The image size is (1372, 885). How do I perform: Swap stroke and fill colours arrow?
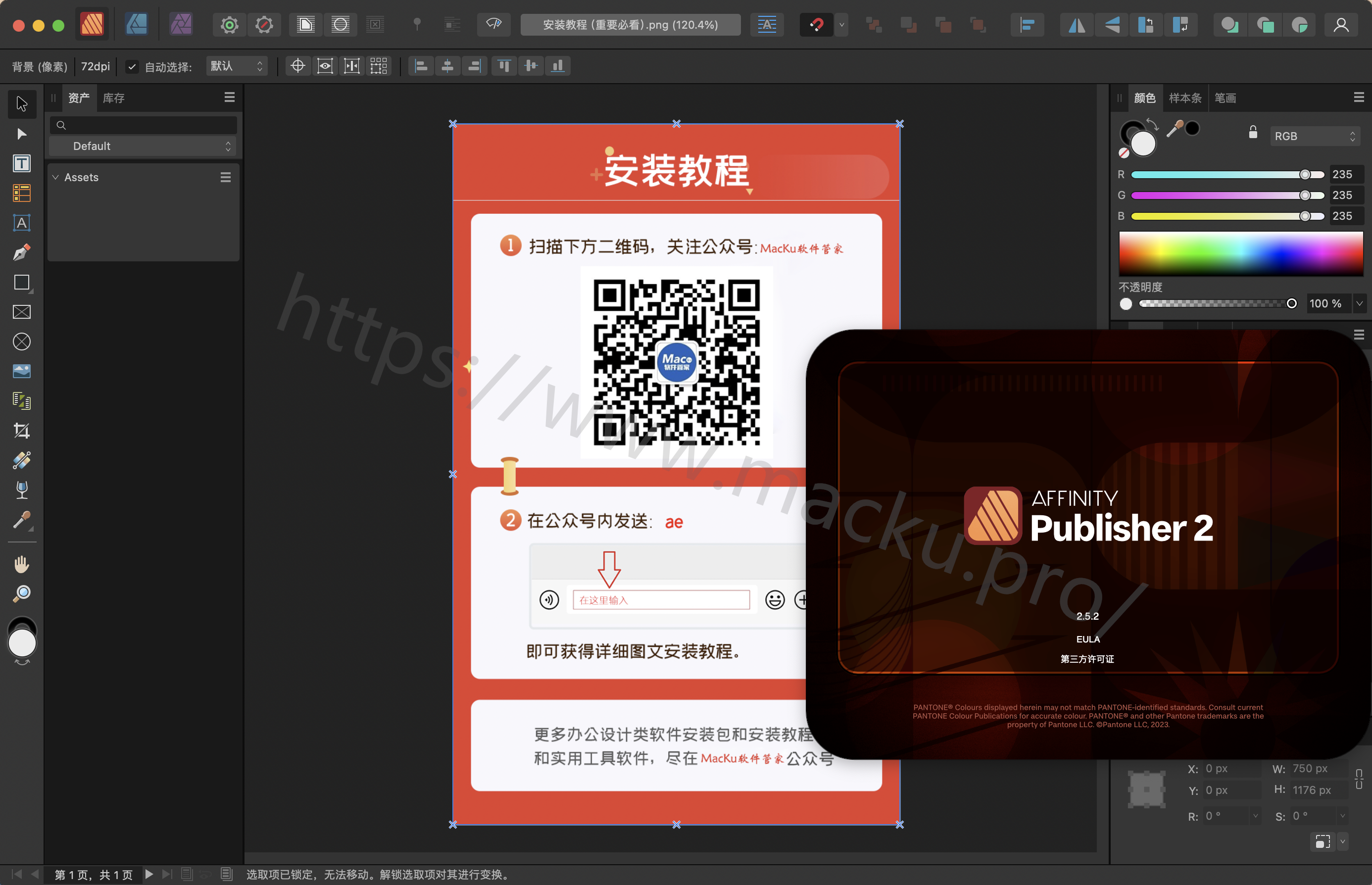pos(1152,124)
